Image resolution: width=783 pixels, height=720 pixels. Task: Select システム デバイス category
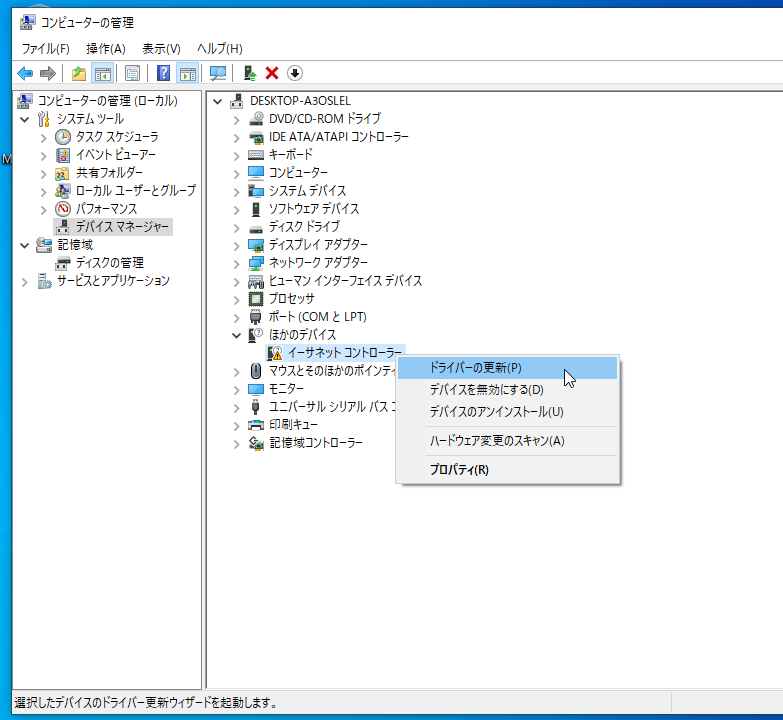307,191
